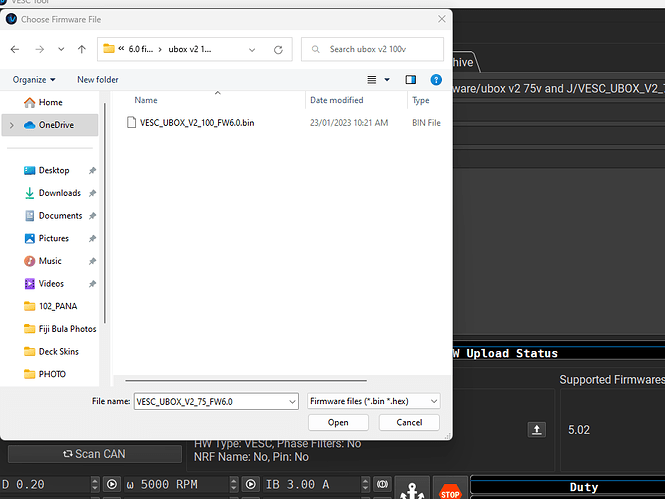665x499 pixels.
Task: Click handbrake icon beside IB 3.00 A
Action: [382, 484]
